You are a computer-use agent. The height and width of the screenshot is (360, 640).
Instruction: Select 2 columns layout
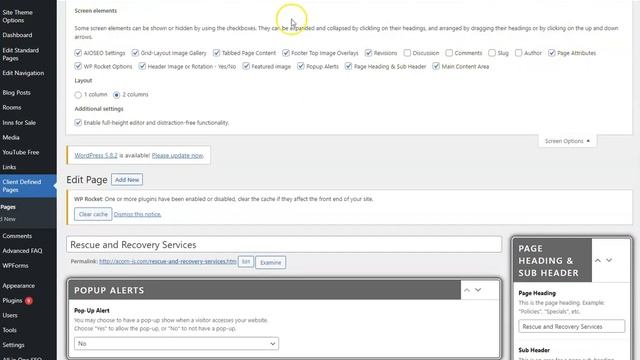pos(116,95)
